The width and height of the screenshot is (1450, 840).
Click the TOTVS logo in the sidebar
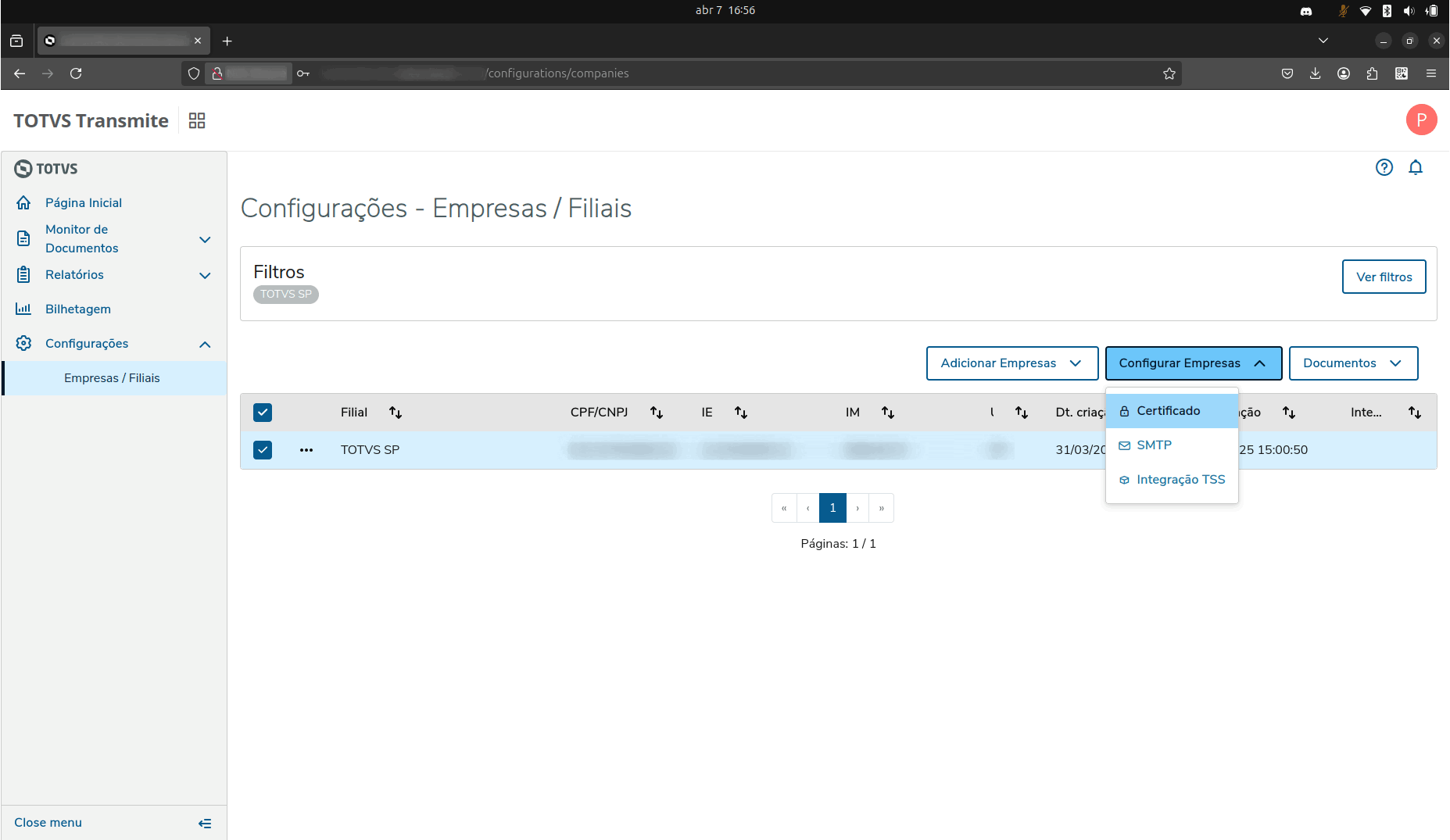46,168
